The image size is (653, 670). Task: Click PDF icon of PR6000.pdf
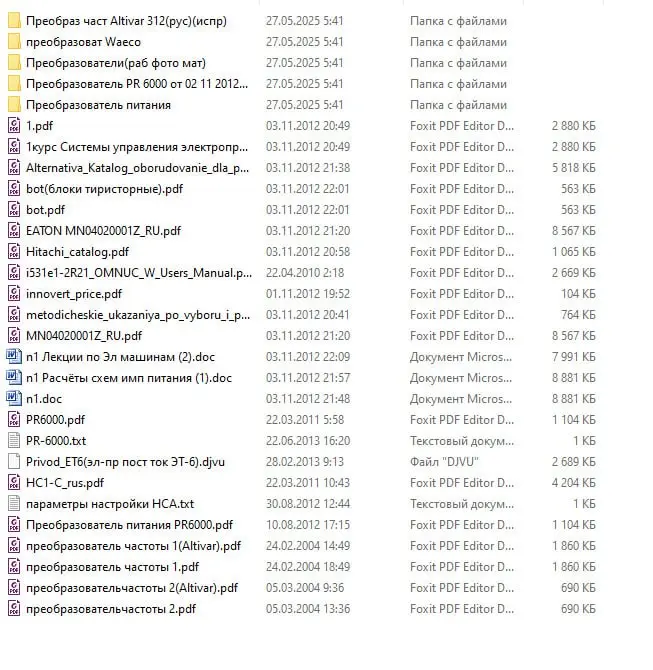14,419
